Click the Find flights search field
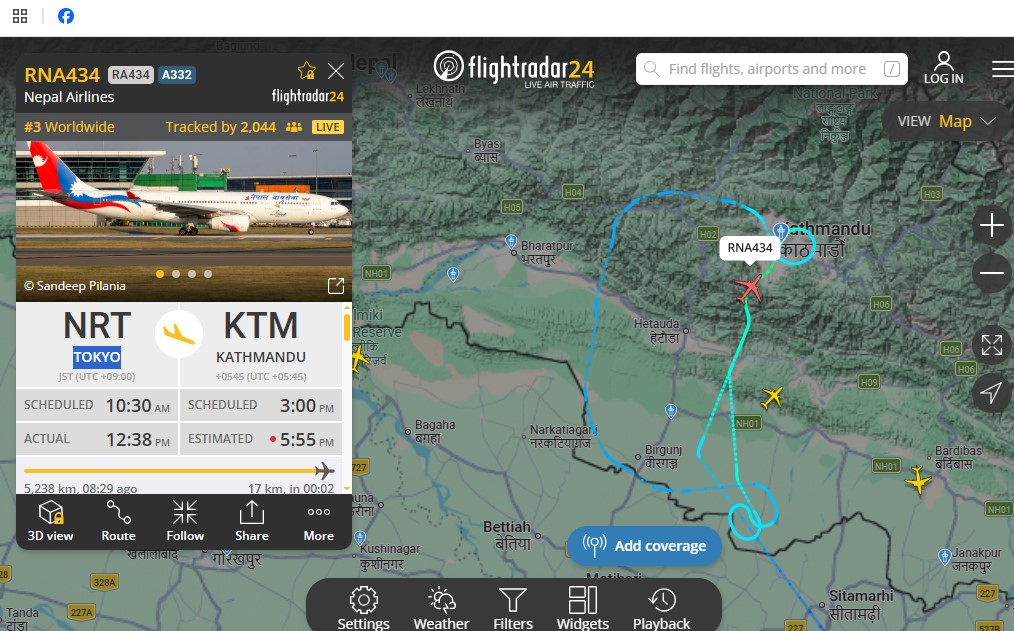Viewport: 1014px width, 631px height. tap(771, 69)
